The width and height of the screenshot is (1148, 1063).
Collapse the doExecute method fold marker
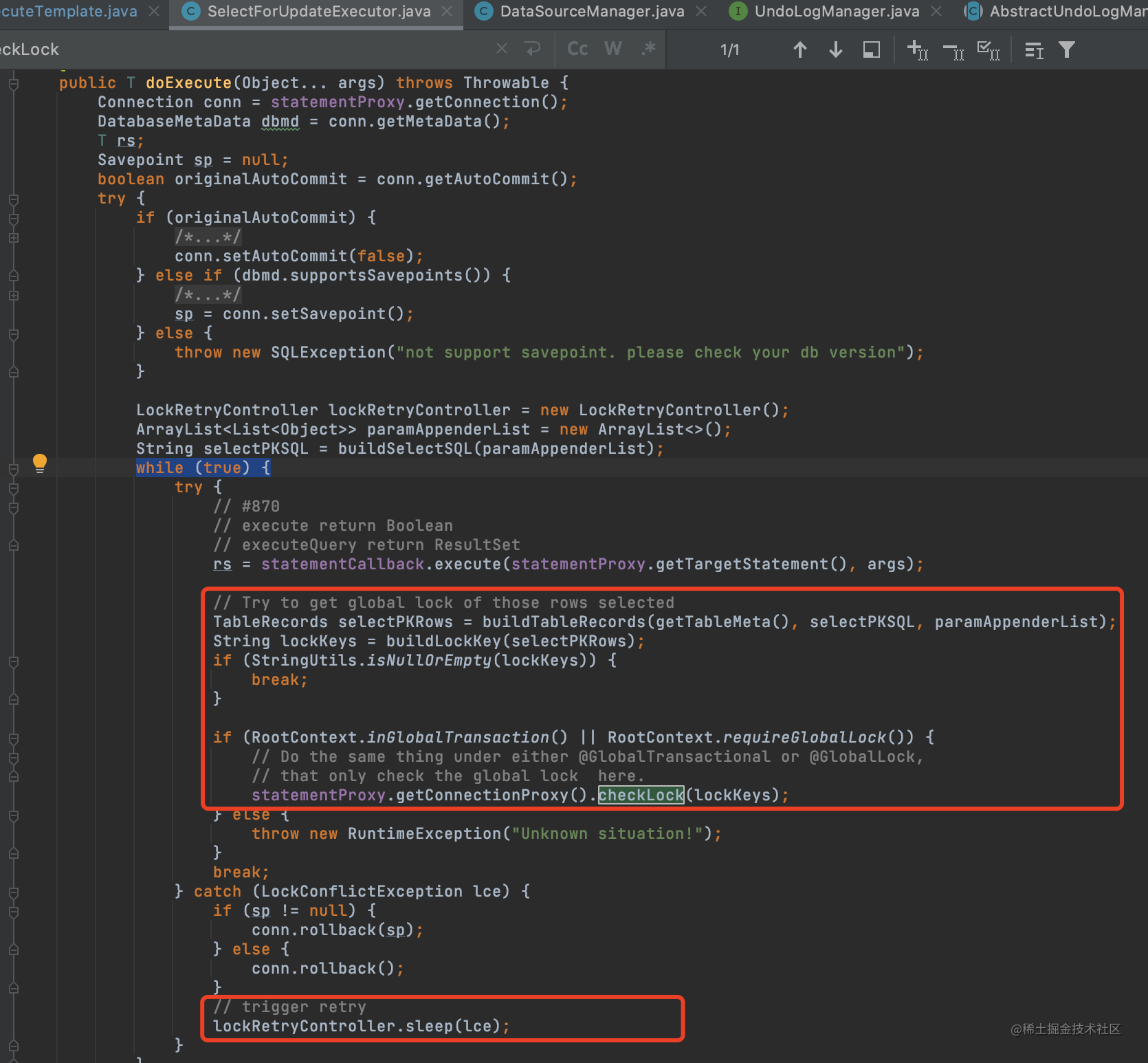[13, 84]
